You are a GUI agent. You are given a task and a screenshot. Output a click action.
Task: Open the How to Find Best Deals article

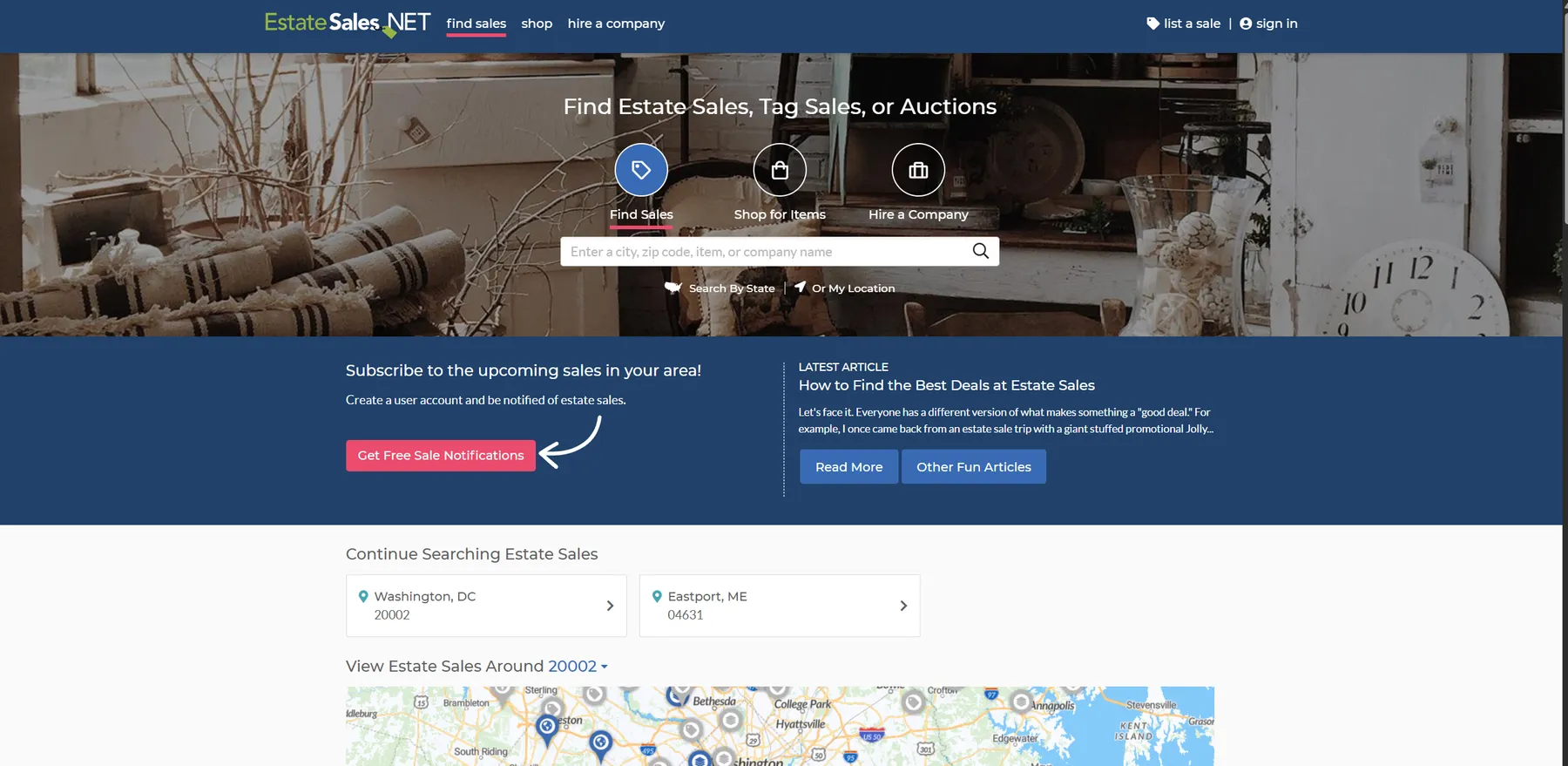tap(946, 385)
